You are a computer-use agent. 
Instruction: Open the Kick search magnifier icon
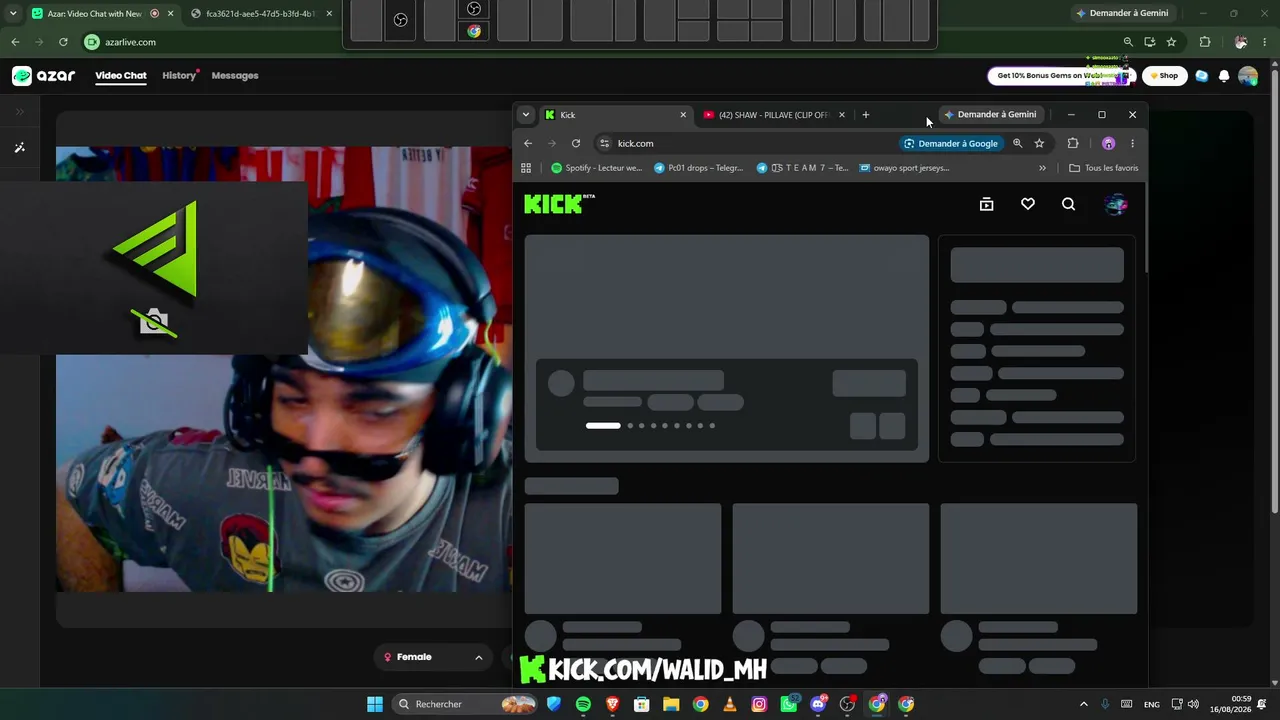pyautogui.click(x=1068, y=204)
